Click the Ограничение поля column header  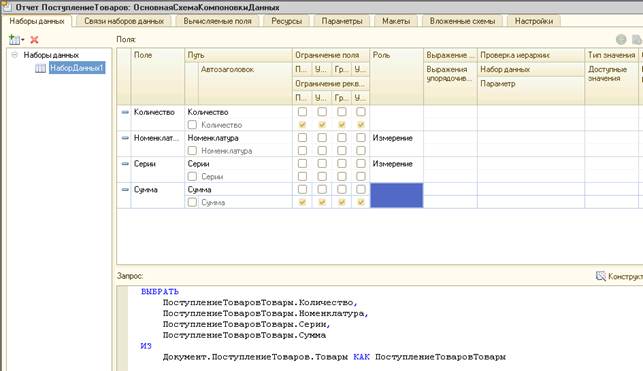click(331, 55)
